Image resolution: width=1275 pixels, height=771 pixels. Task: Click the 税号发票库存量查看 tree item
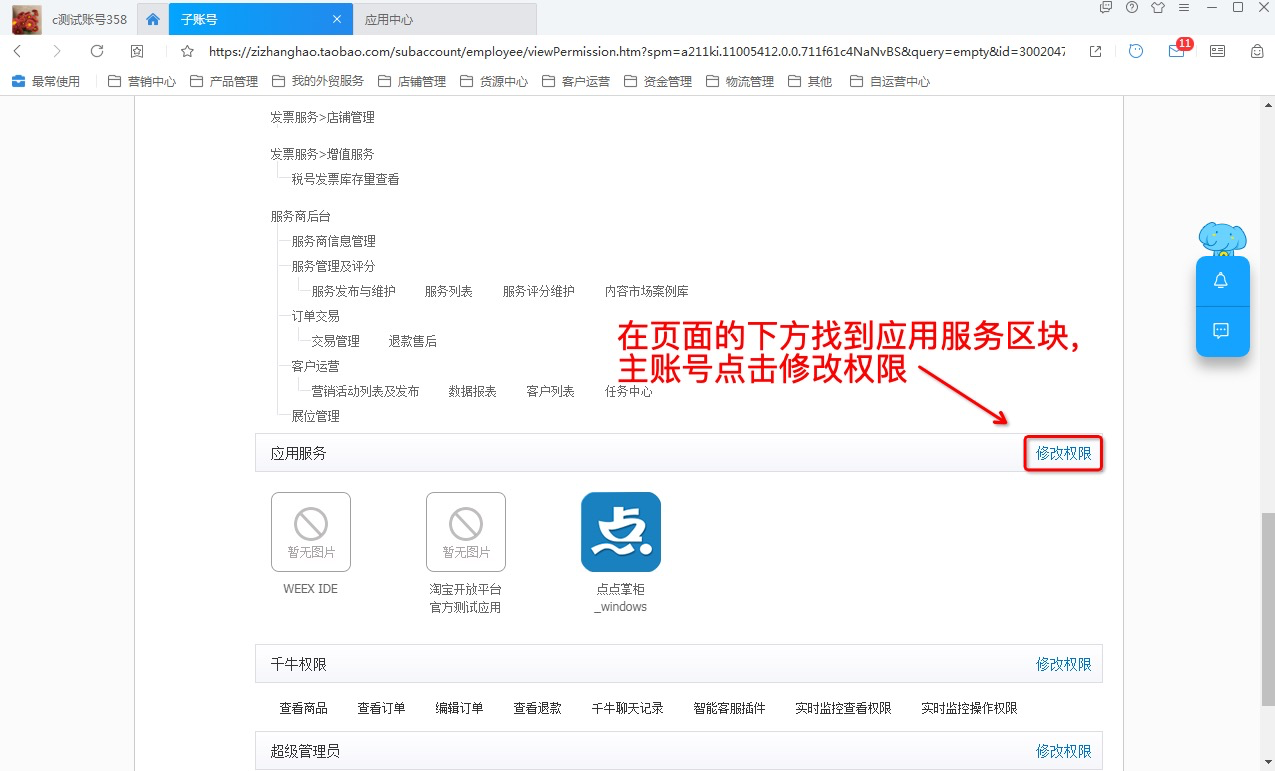tap(345, 179)
